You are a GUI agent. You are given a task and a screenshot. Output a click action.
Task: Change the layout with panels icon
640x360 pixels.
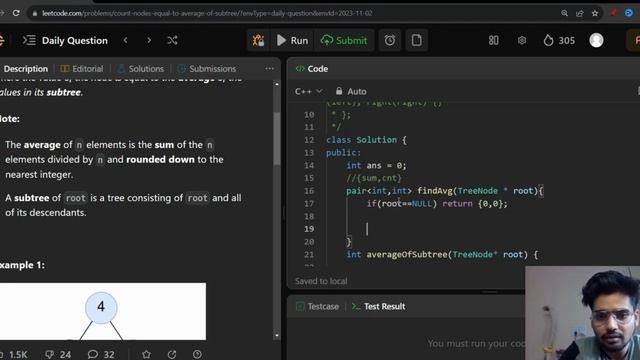(x=493, y=40)
